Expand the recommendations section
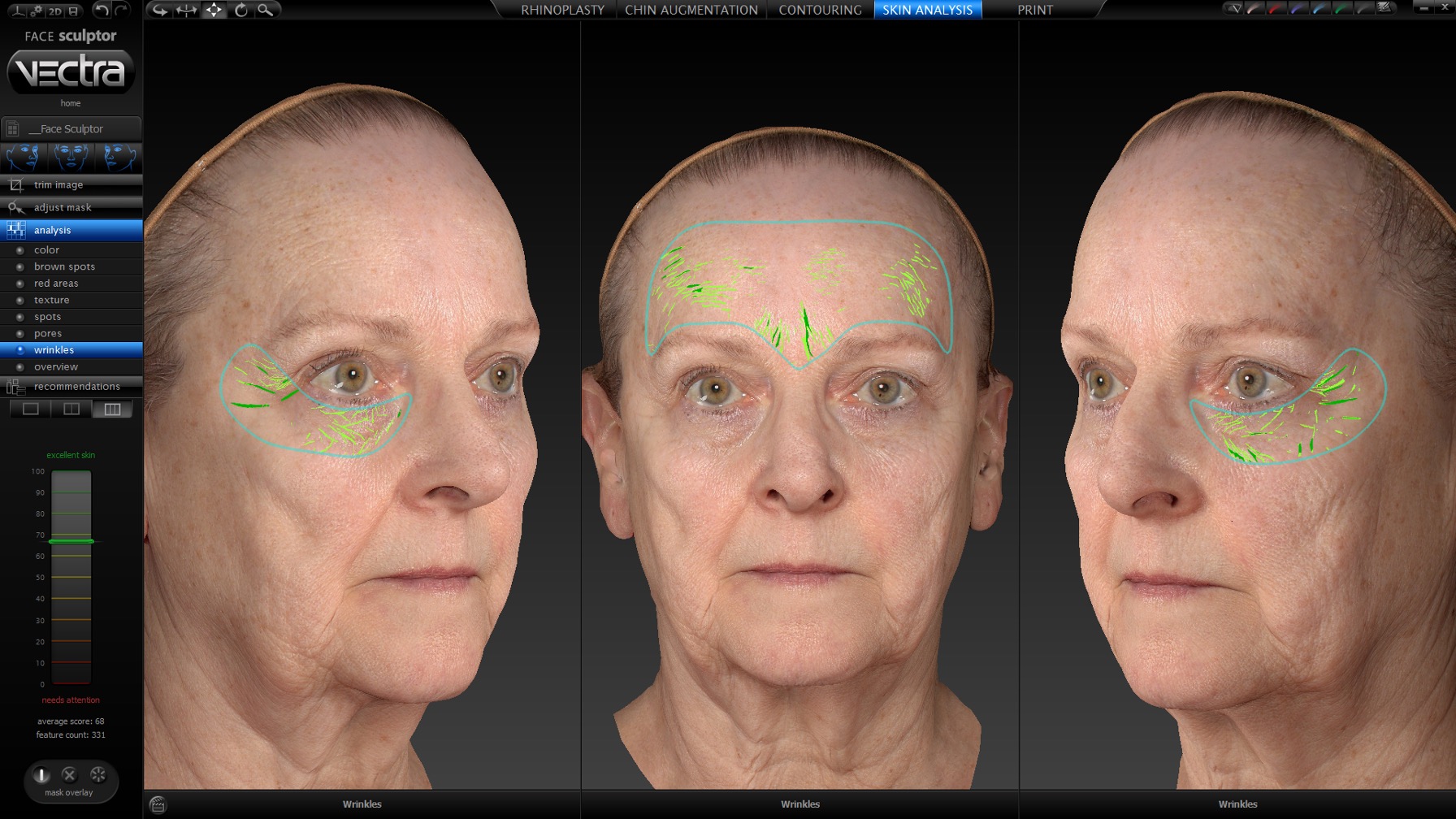1456x819 pixels. coord(76,387)
